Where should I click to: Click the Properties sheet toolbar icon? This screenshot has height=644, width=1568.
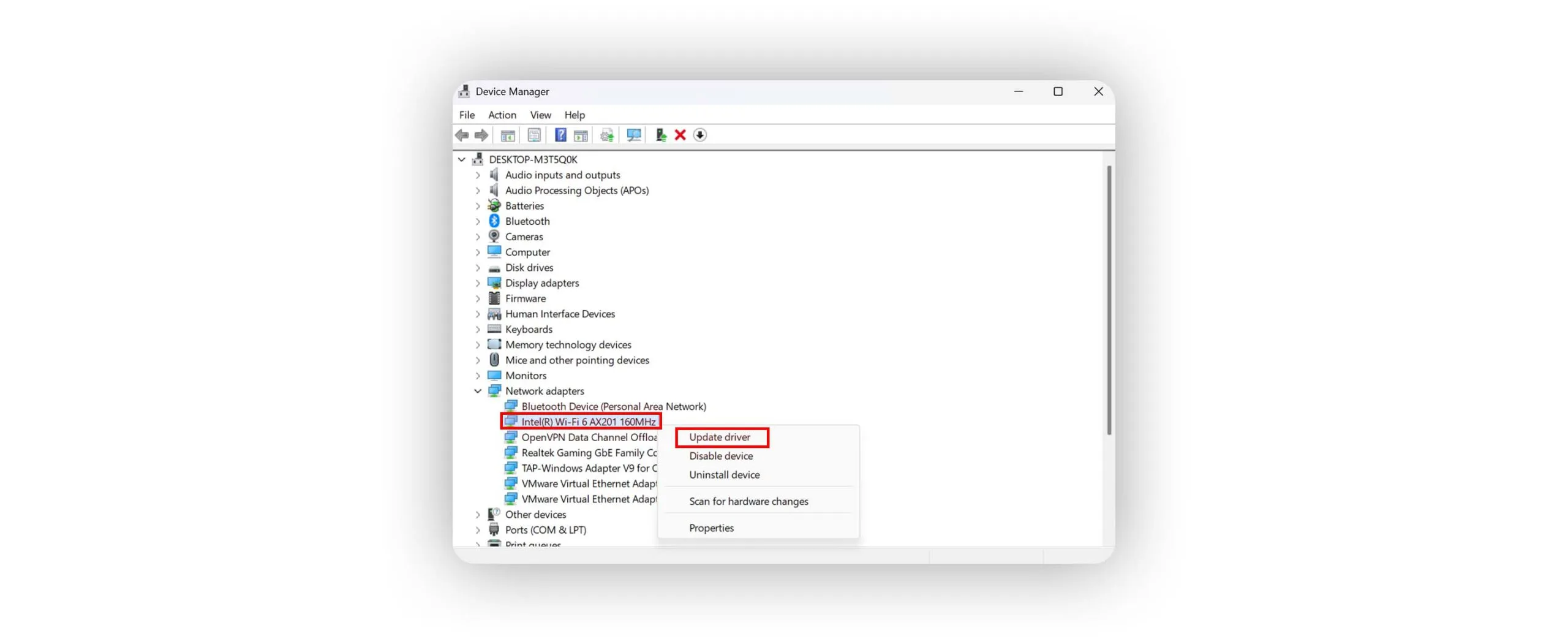click(534, 135)
